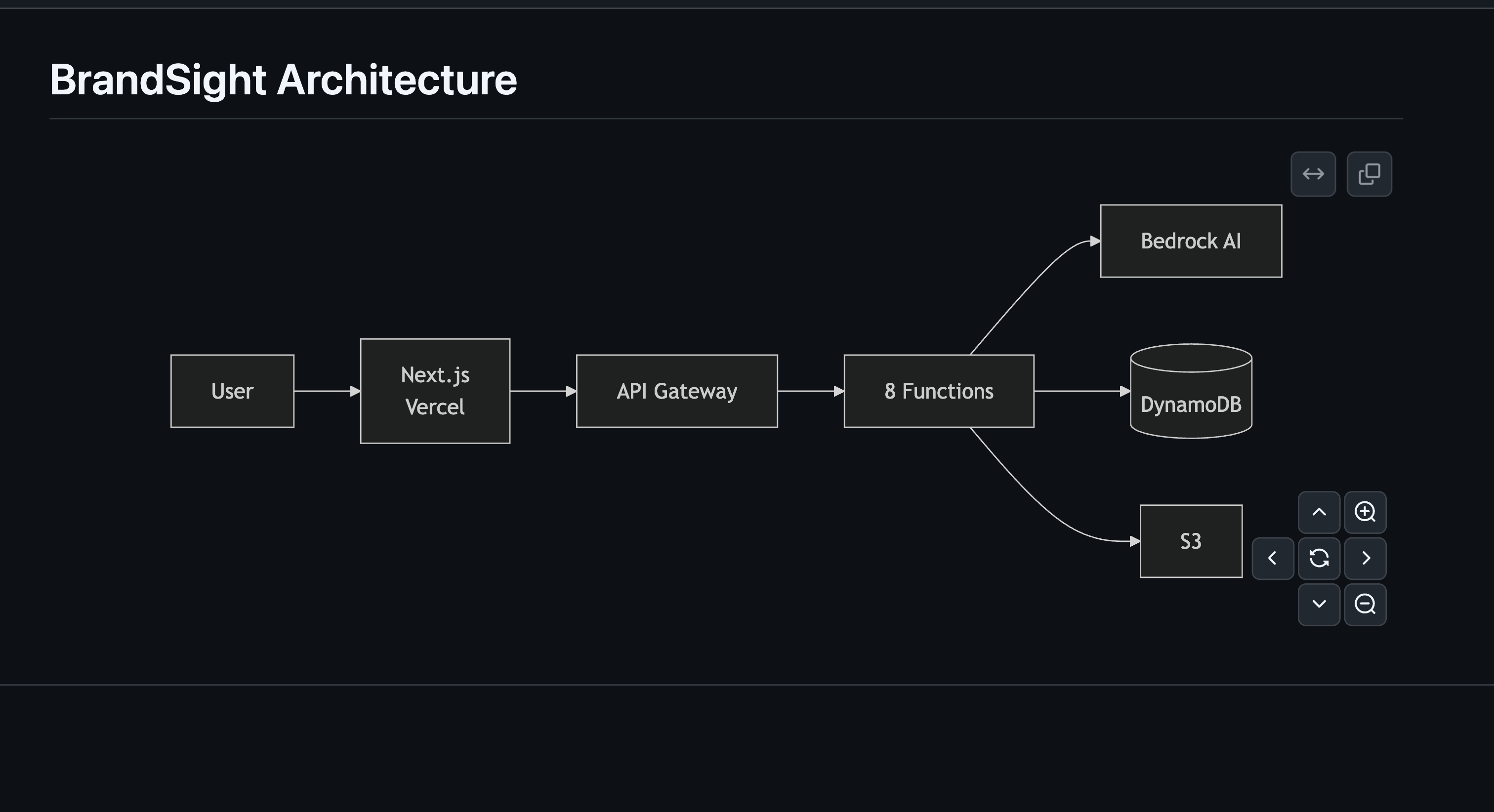Select the Next.js Vercel node
This screenshot has width=1494, height=812.
click(x=435, y=391)
